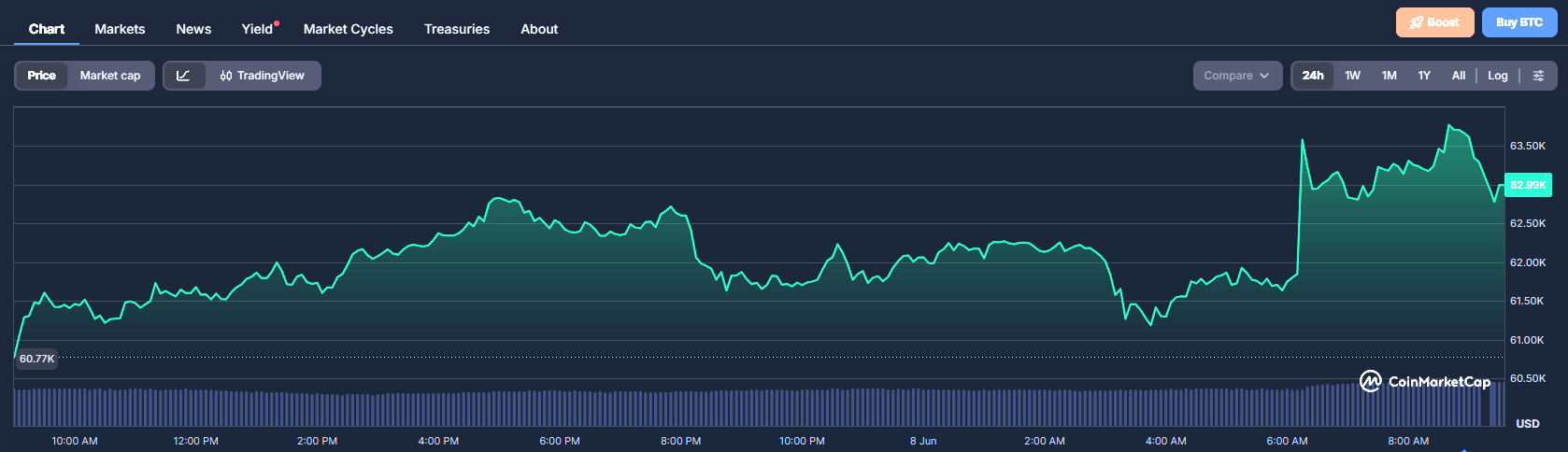Select the line chart icon
Screen dimensions: 1568x452
coord(184,76)
